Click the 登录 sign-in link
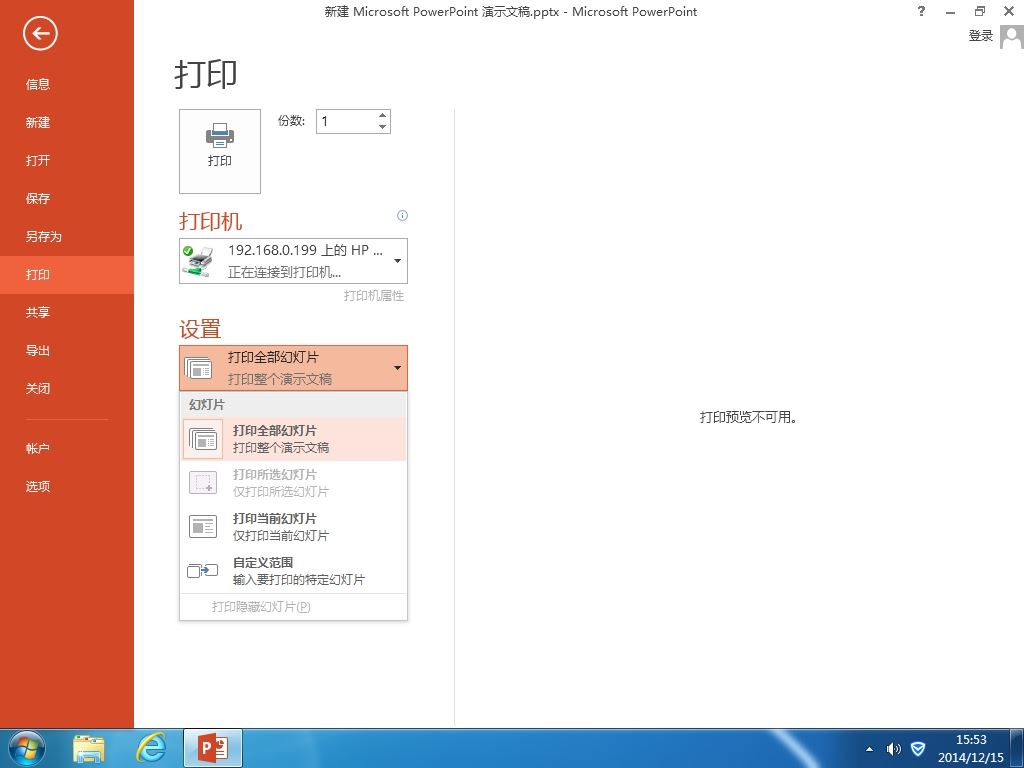The width and height of the screenshot is (1024, 768). (x=980, y=36)
